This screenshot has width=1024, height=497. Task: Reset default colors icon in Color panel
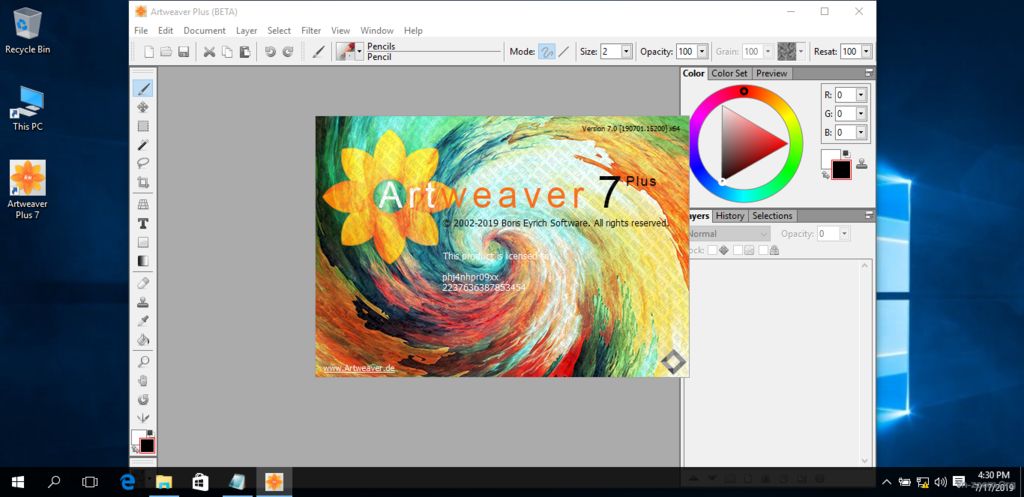click(x=846, y=153)
